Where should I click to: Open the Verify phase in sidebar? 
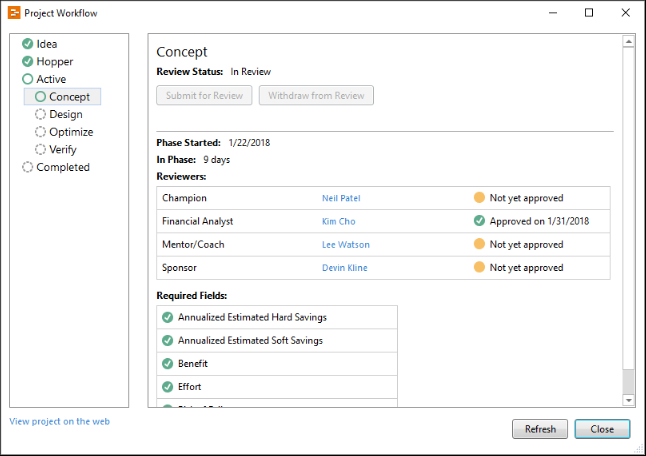(62, 150)
